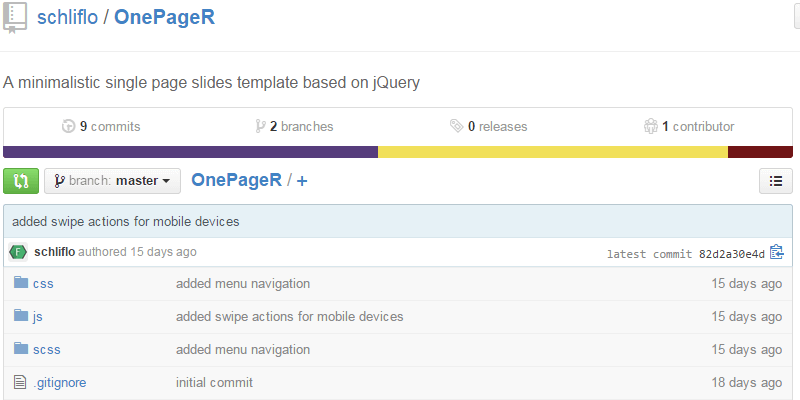The image size is (800, 400).
Task: Click the green compare branches icon button
Action: click(20, 181)
